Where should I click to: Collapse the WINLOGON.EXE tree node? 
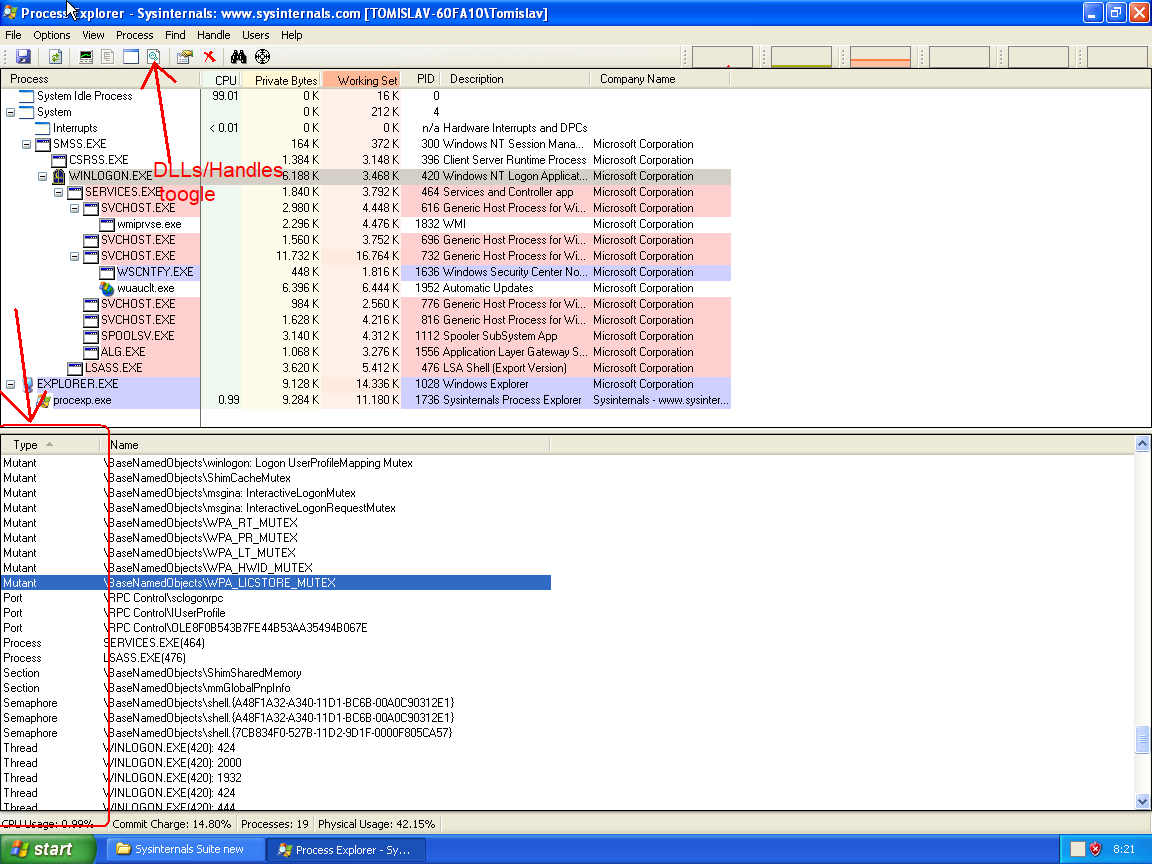[43, 176]
